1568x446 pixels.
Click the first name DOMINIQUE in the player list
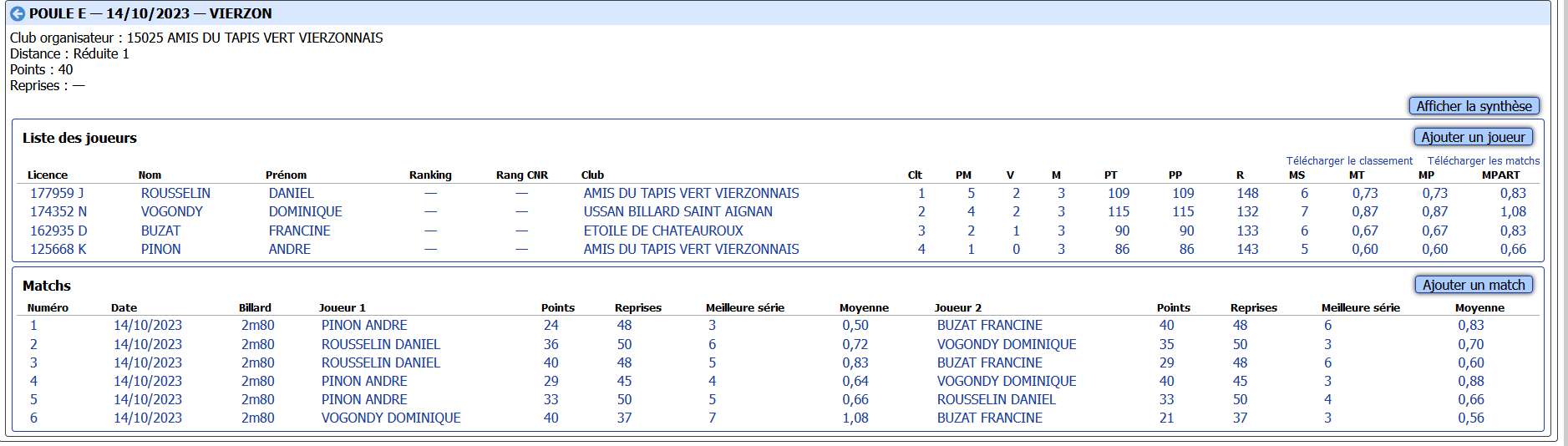[x=305, y=211]
